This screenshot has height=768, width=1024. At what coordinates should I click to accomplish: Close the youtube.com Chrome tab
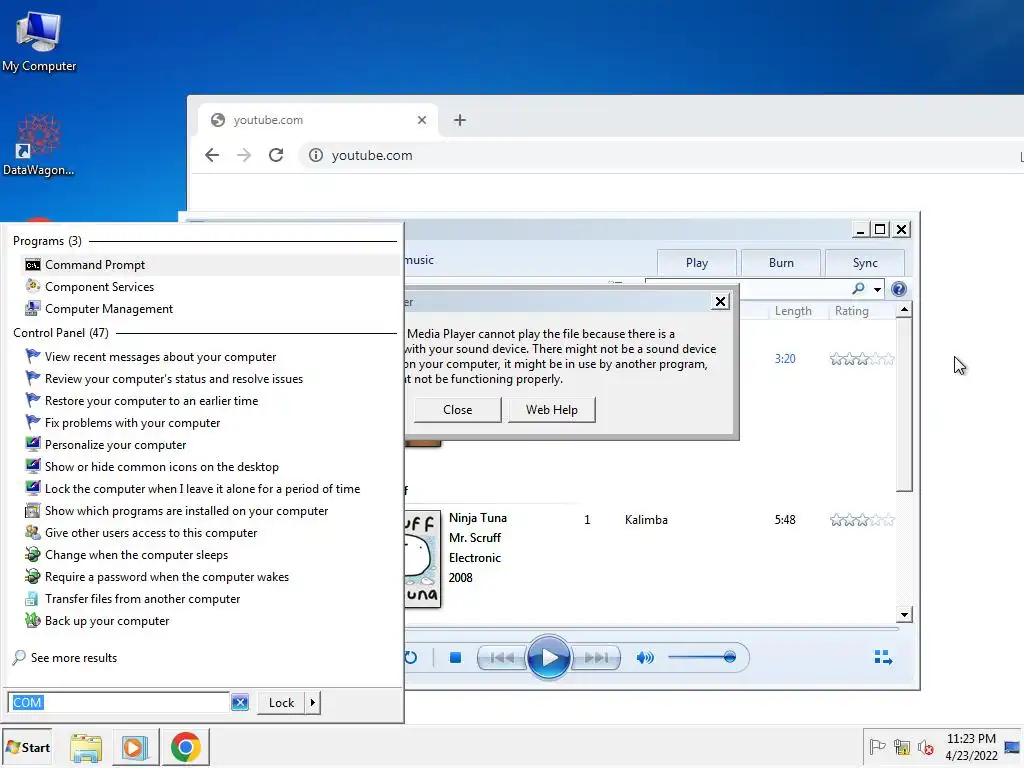point(422,120)
